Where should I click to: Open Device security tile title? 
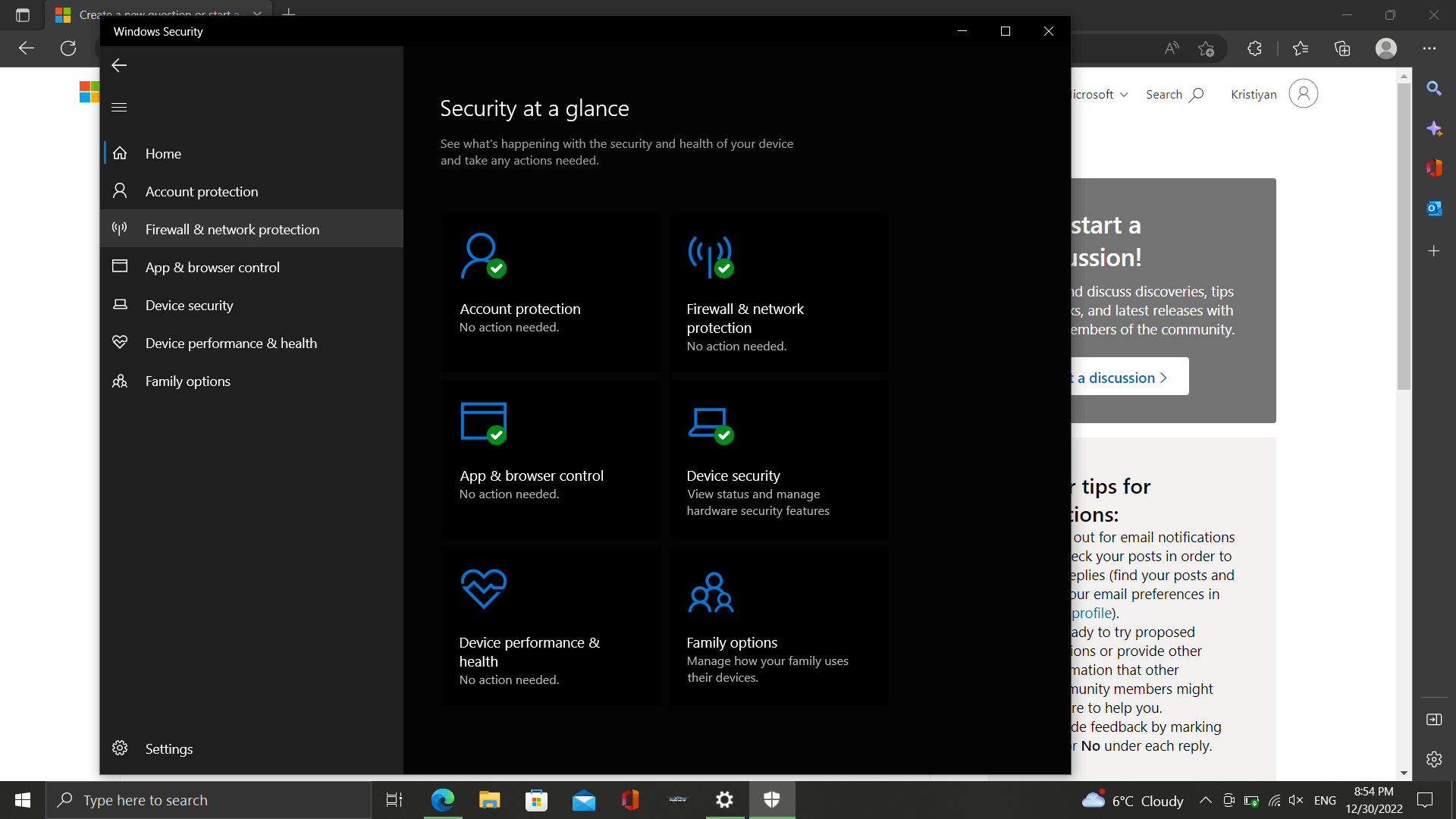point(733,475)
